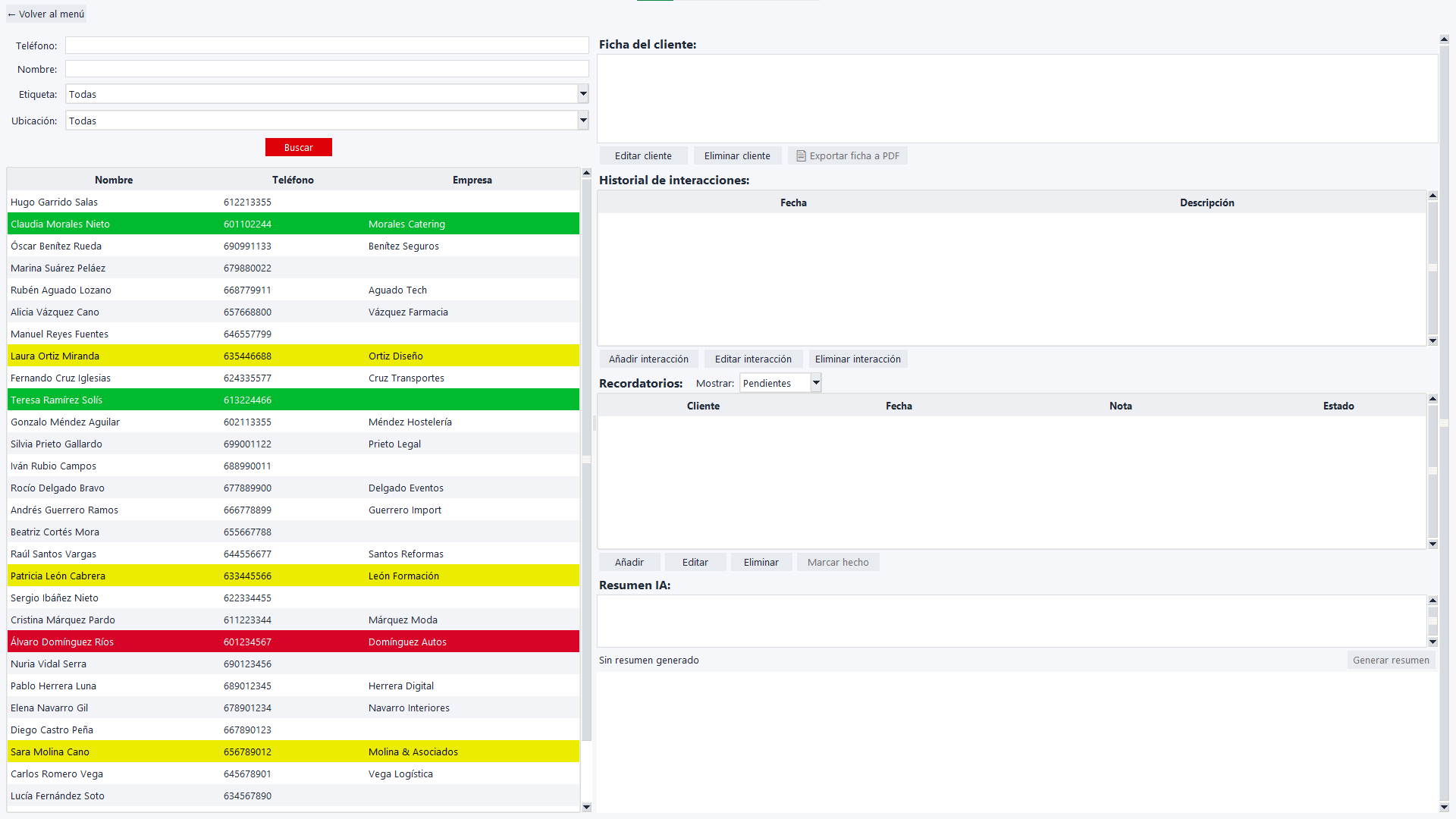Select client Beatriz Cortés Mora
1456x819 pixels.
pos(293,532)
